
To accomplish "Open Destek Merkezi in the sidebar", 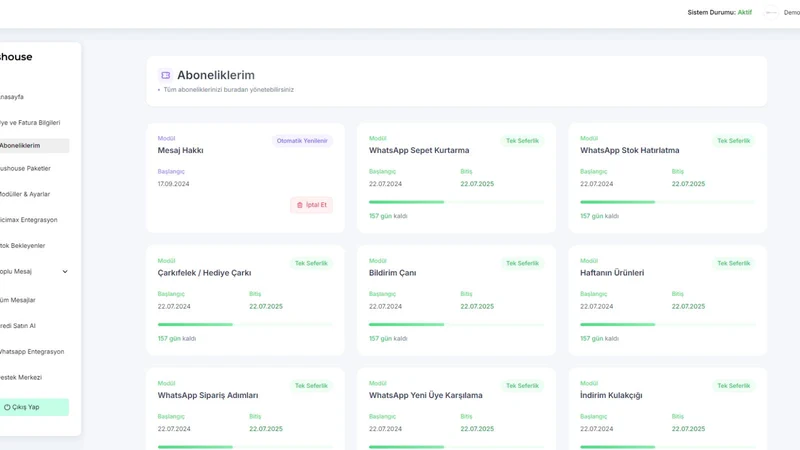I will point(21,378).
